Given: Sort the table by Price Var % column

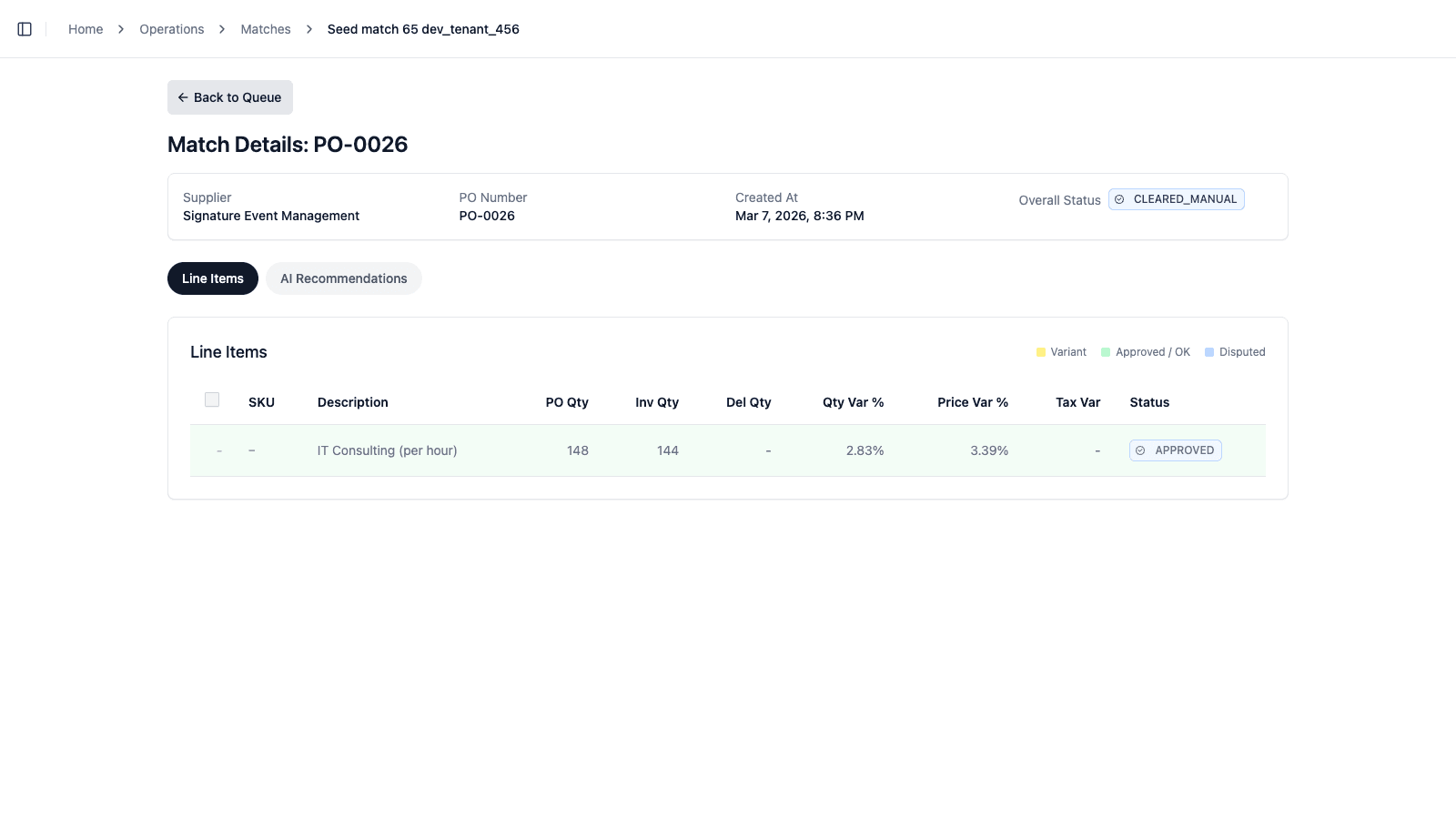Looking at the screenshot, I should (973, 402).
